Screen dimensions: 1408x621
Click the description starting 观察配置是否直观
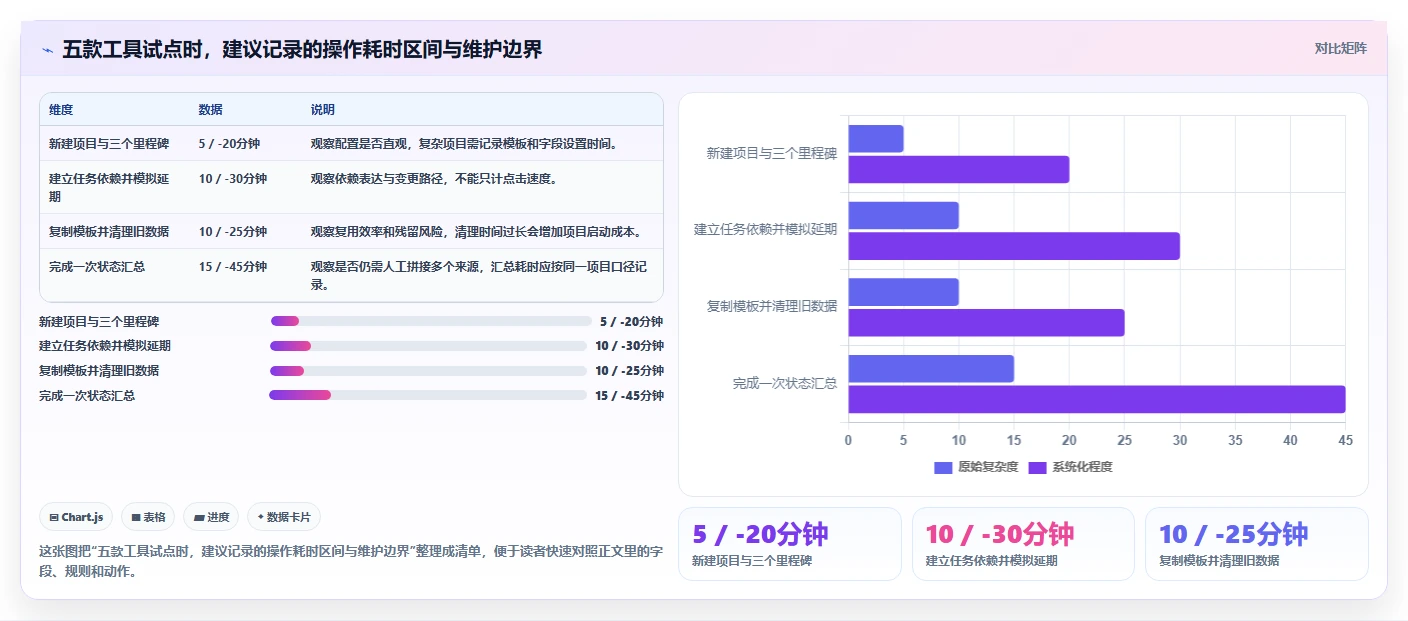(x=465, y=144)
